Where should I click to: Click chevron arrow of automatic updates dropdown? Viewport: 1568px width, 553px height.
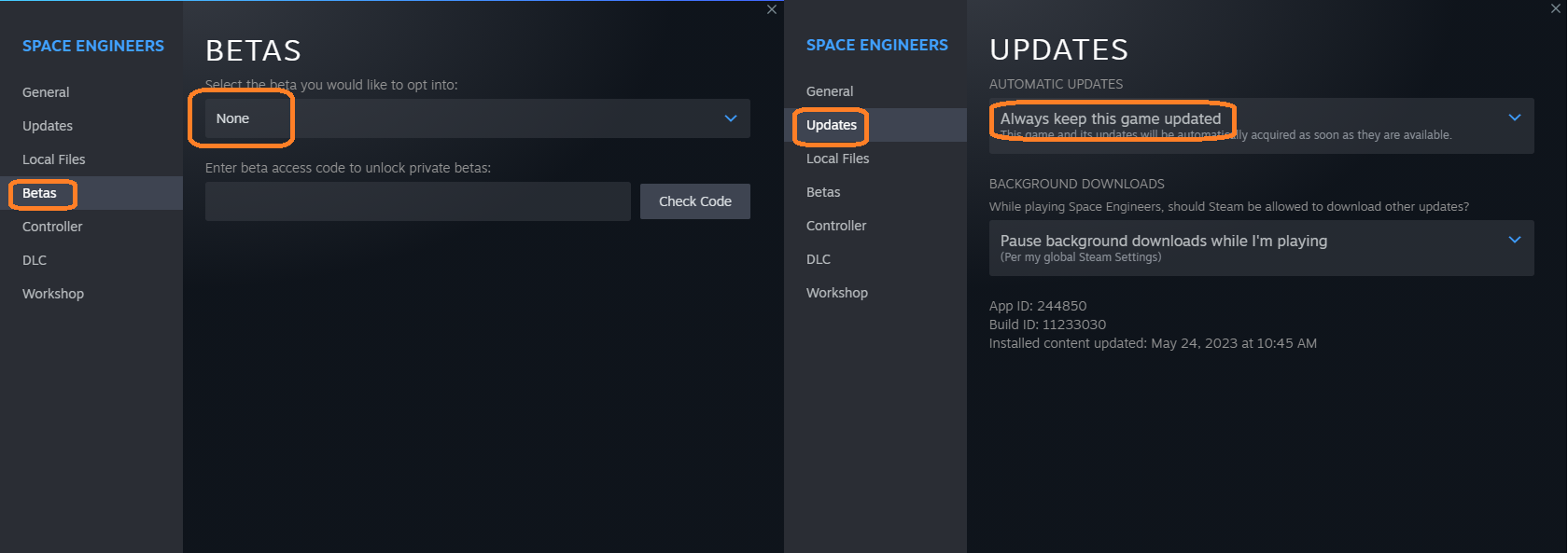click(x=1515, y=118)
